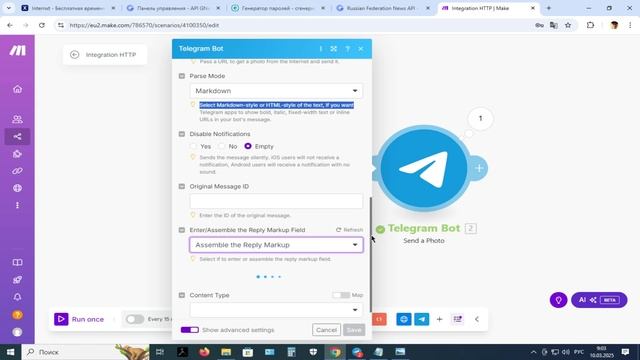The height and width of the screenshot is (360, 640).
Task: Select Empty for Disable Notifications
Action: [x=248, y=146]
